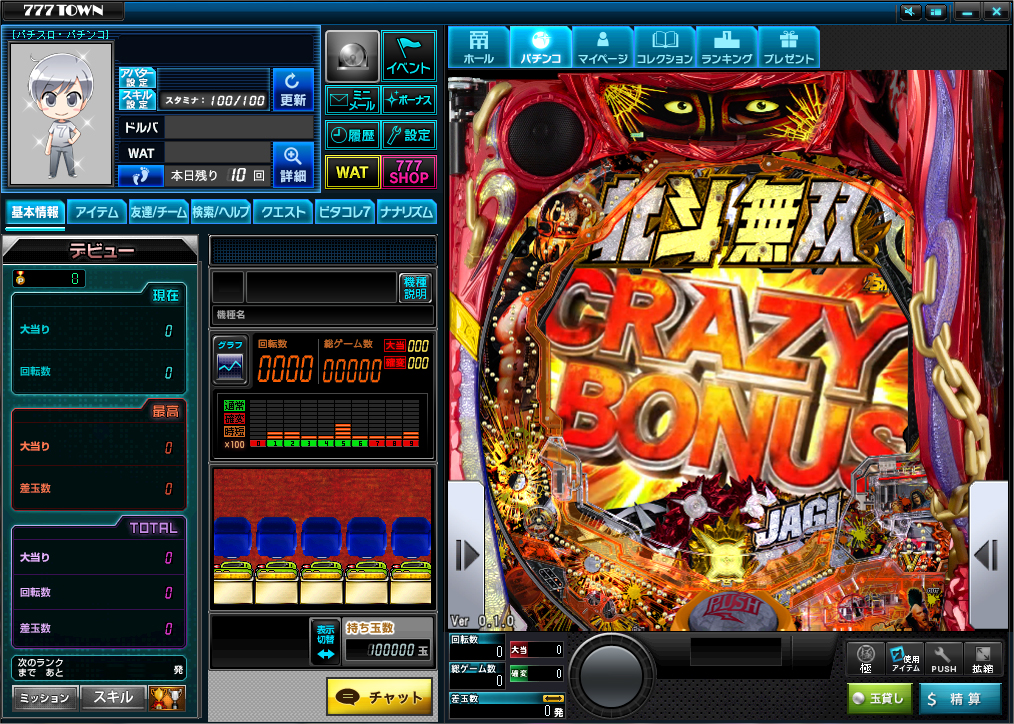Switch to the パチンコ section
Screen dimensions: 1014x724
pos(541,47)
